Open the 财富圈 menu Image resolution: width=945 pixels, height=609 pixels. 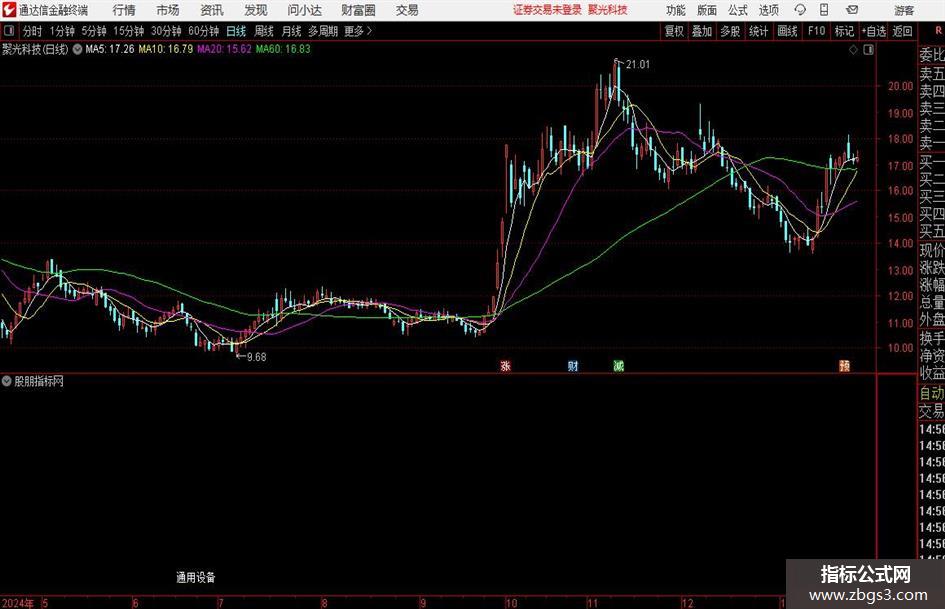click(358, 10)
